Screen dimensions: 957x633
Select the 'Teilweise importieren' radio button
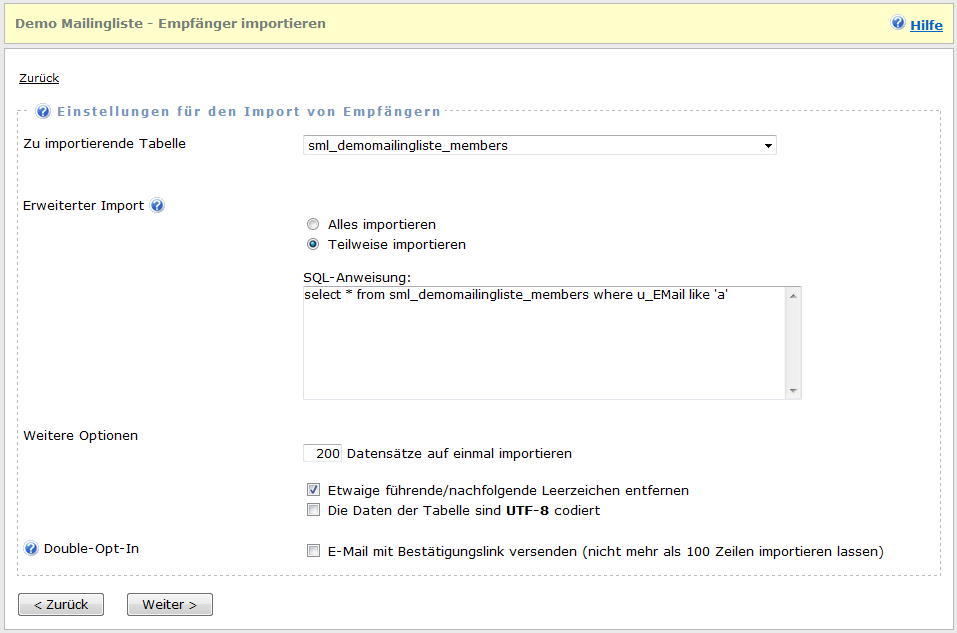click(313, 244)
